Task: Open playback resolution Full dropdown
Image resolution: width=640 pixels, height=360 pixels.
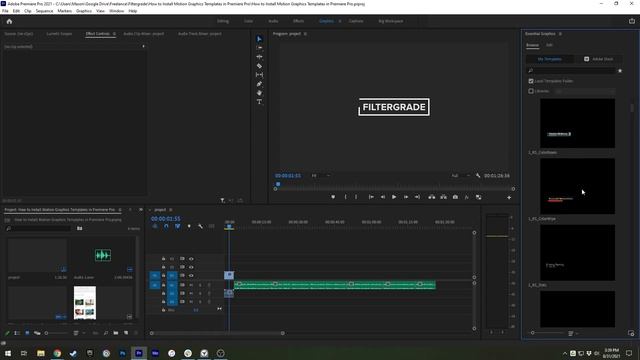Action: click(x=460, y=176)
